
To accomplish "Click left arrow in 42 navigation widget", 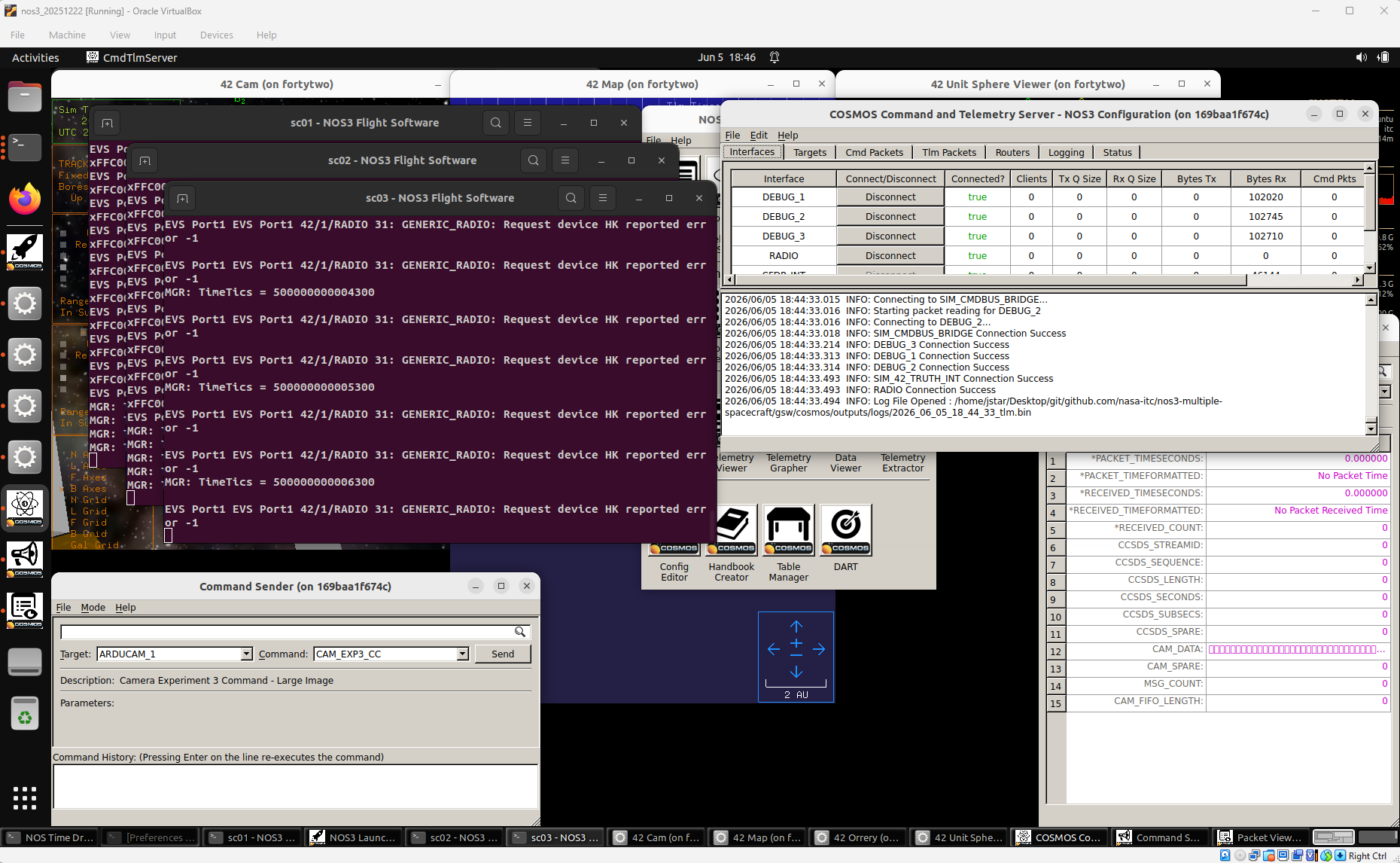I will coord(774,649).
